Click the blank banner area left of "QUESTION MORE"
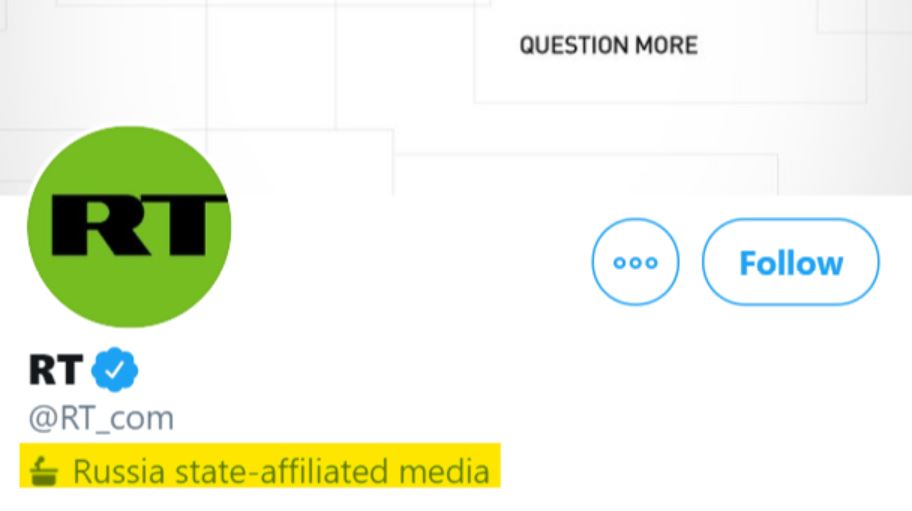The width and height of the screenshot is (912, 511). [x=300, y=60]
